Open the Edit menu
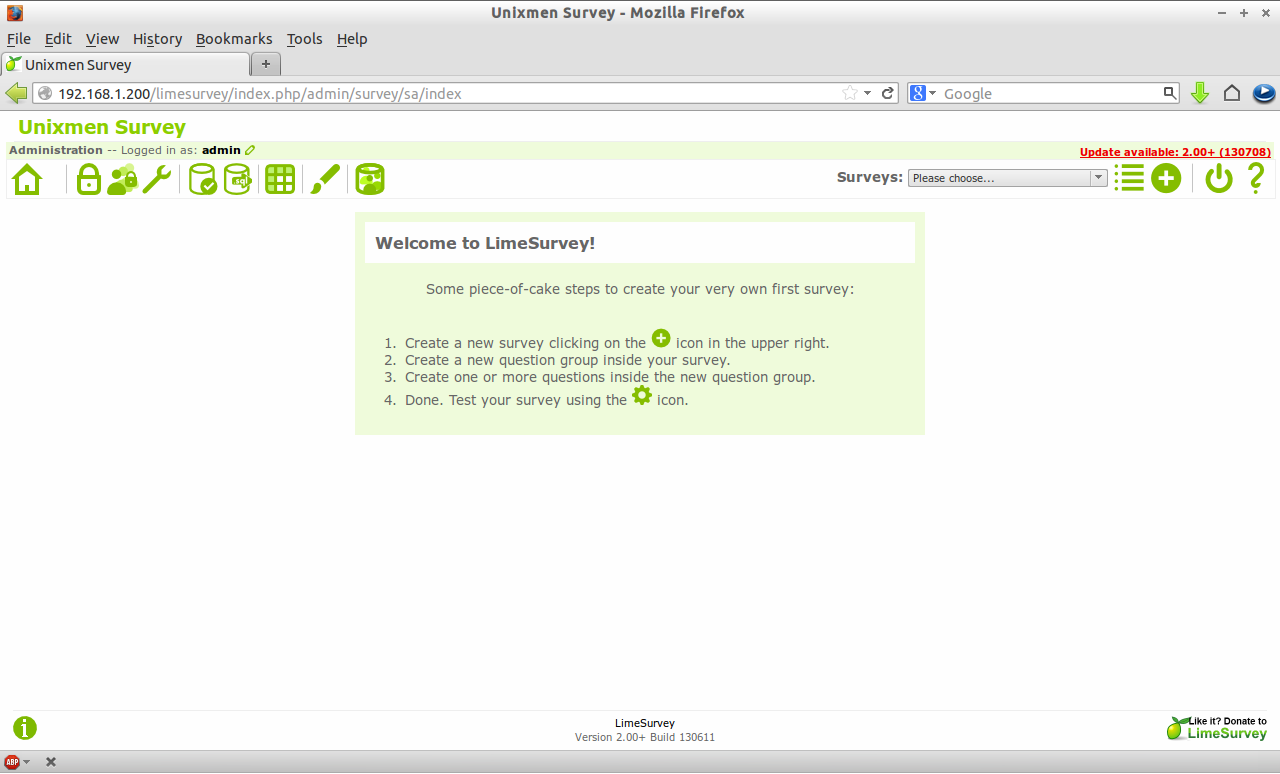The height and width of the screenshot is (774, 1280). pos(58,39)
